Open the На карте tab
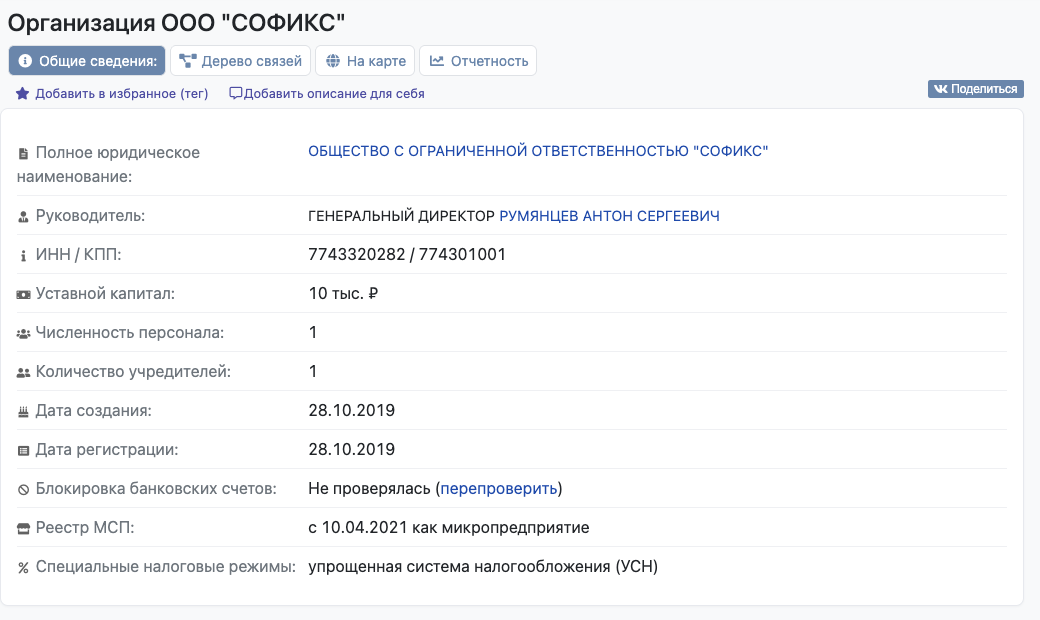Viewport: 1040px width, 620px height. tap(365, 61)
